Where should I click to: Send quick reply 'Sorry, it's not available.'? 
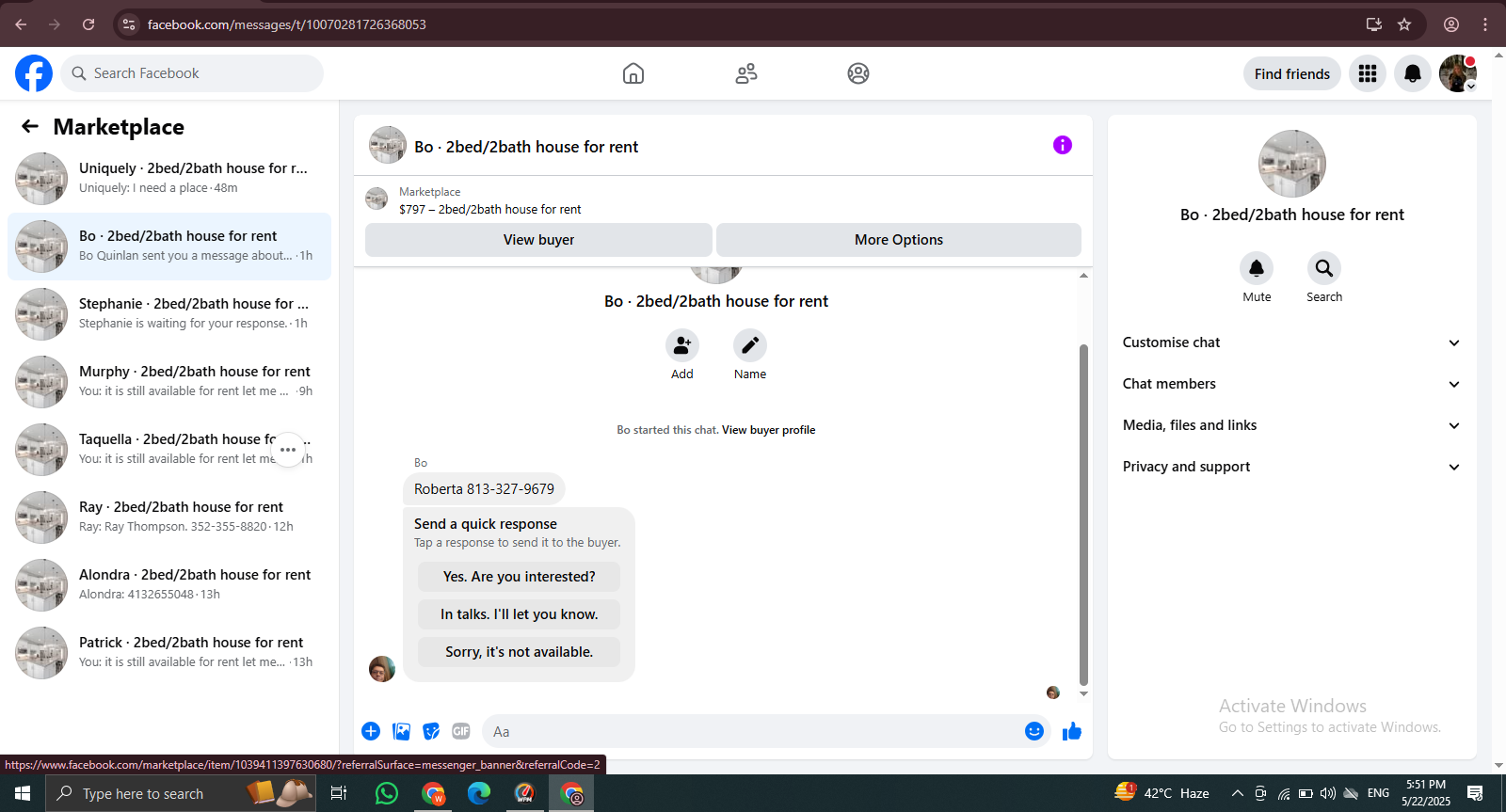coord(520,652)
